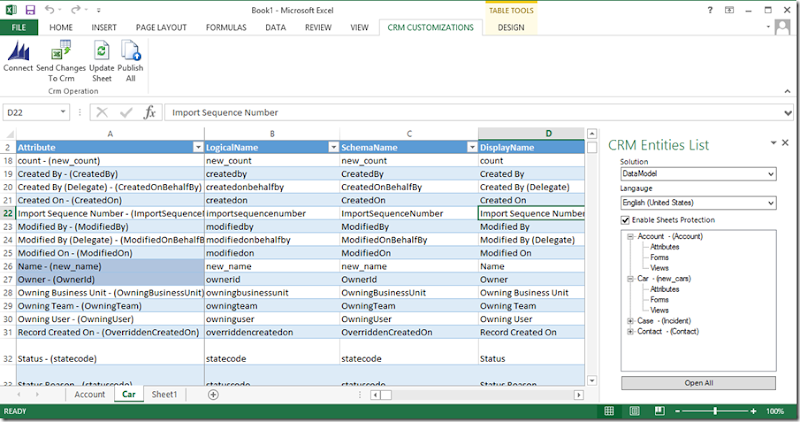The width and height of the screenshot is (800, 422).
Task: Click the Publish All icon
Action: click(131, 52)
